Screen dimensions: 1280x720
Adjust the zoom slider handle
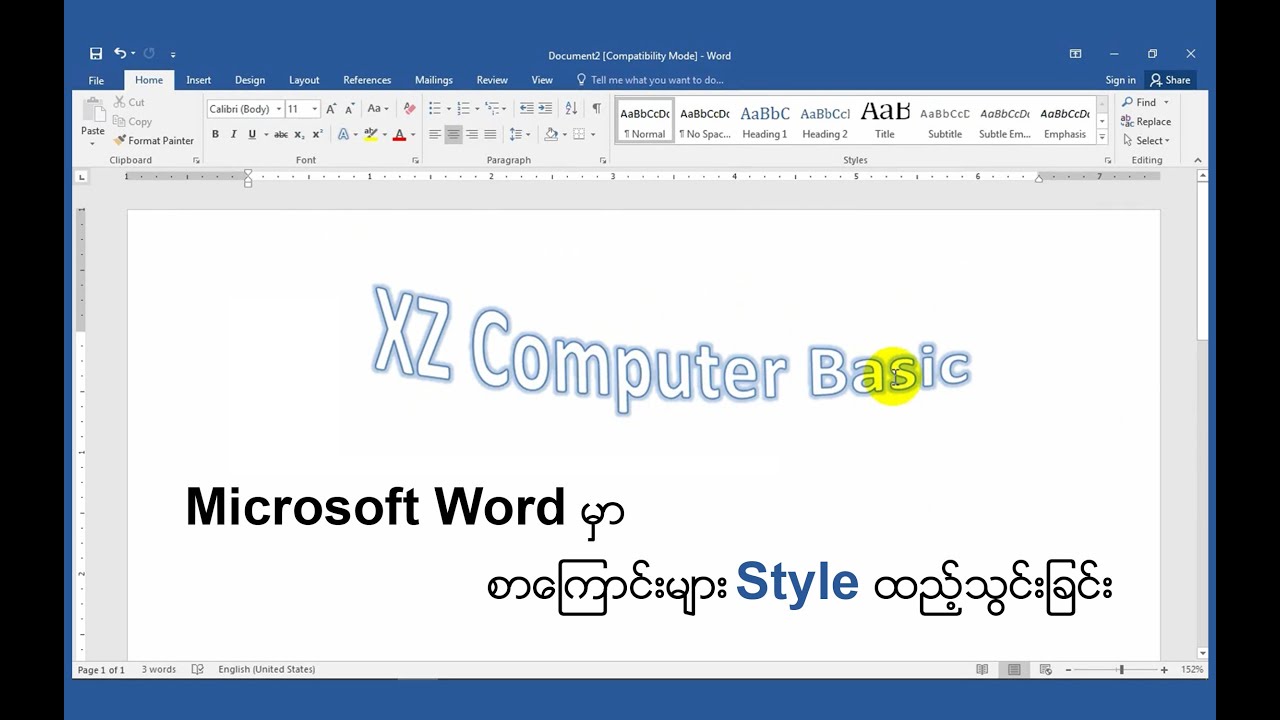[1121, 670]
